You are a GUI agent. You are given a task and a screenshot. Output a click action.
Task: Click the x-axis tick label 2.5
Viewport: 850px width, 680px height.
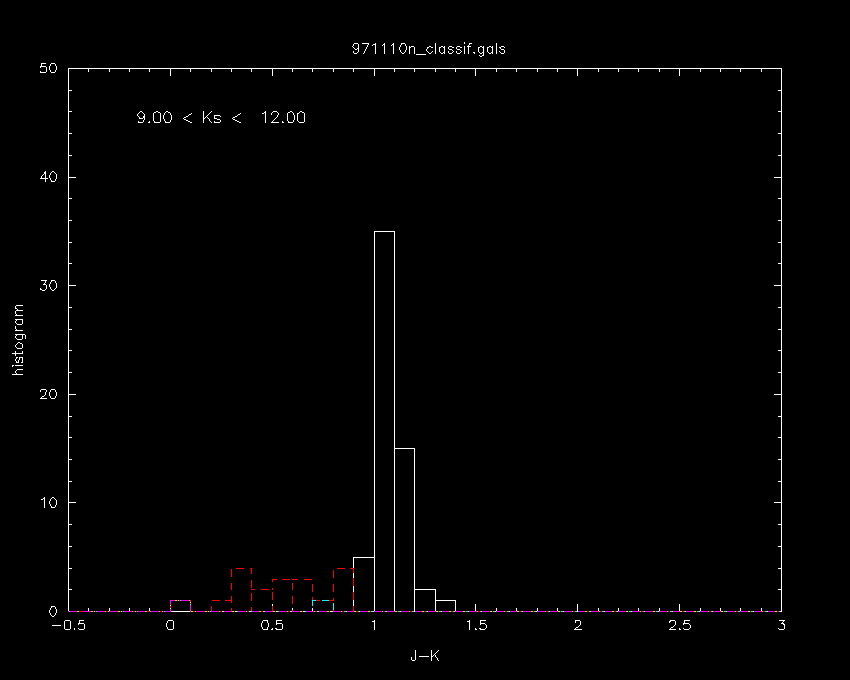tap(680, 625)
